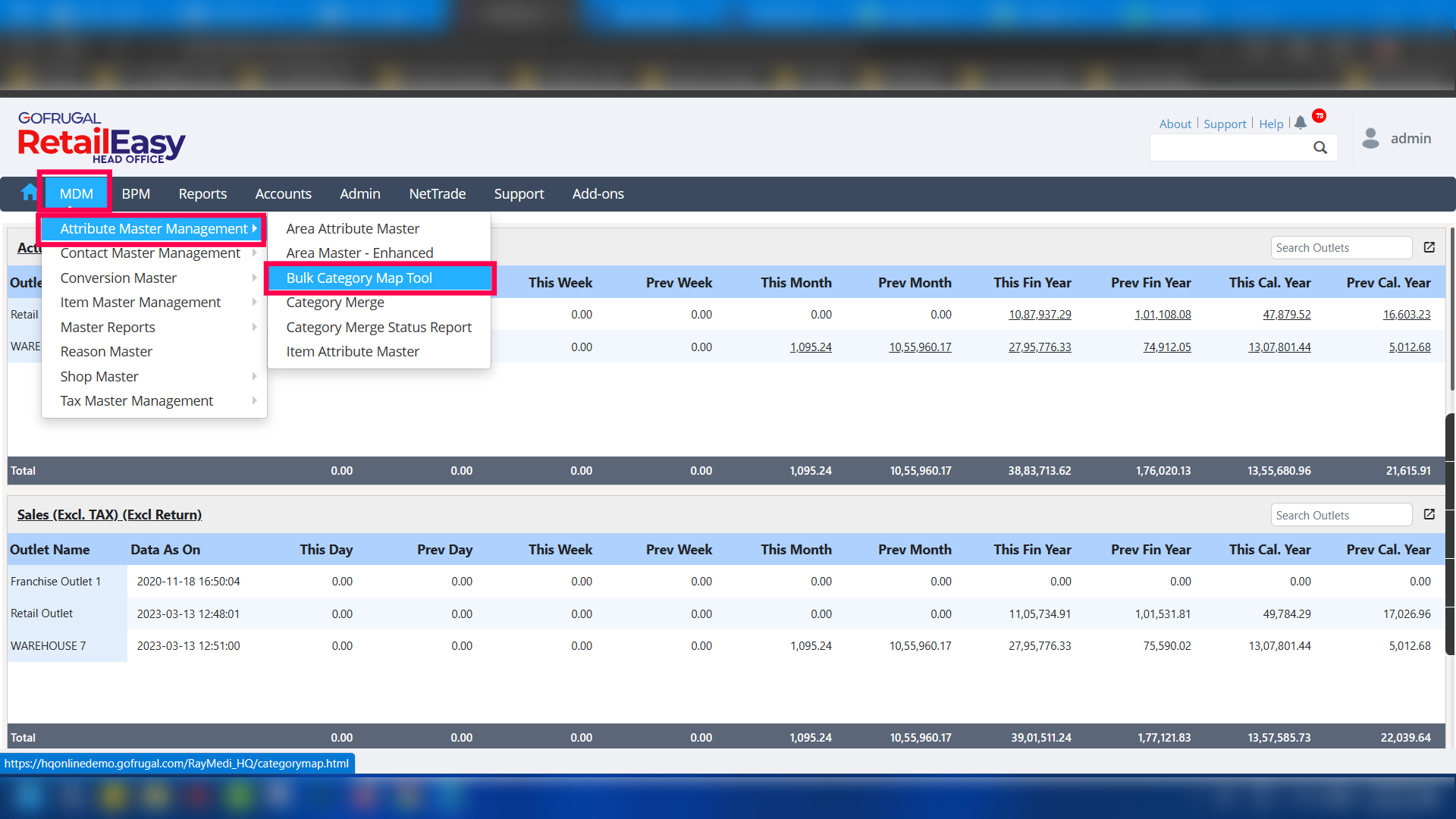This screenshot has width=1456, height=819.
Task: Expand Item Master Management submenu
Action: (x=141, y=303)
